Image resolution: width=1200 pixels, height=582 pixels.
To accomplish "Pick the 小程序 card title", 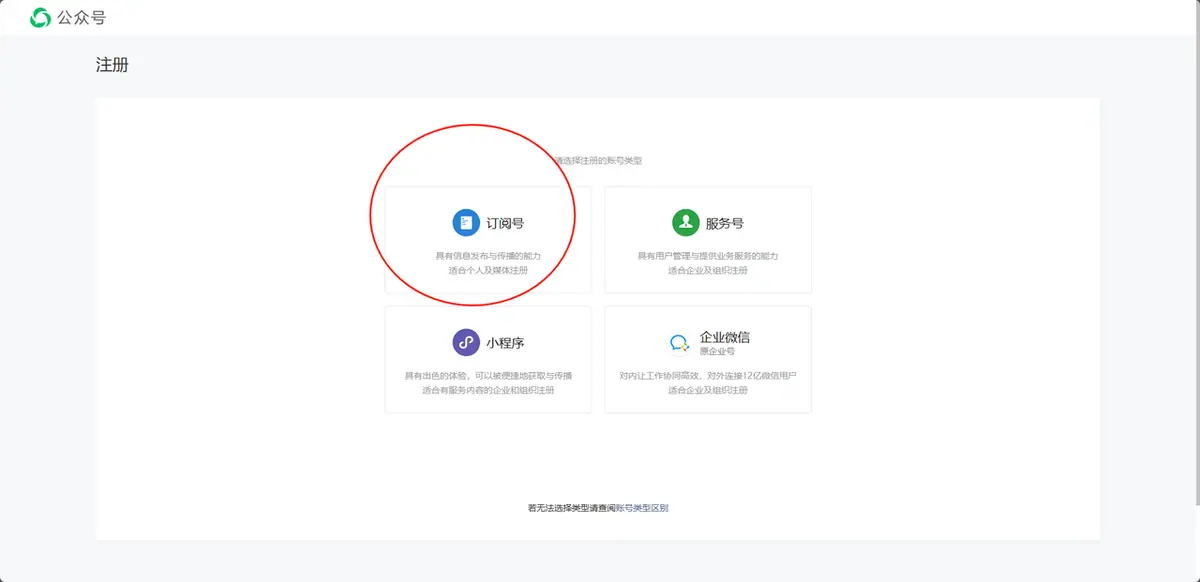I will [x=505, y=343].
